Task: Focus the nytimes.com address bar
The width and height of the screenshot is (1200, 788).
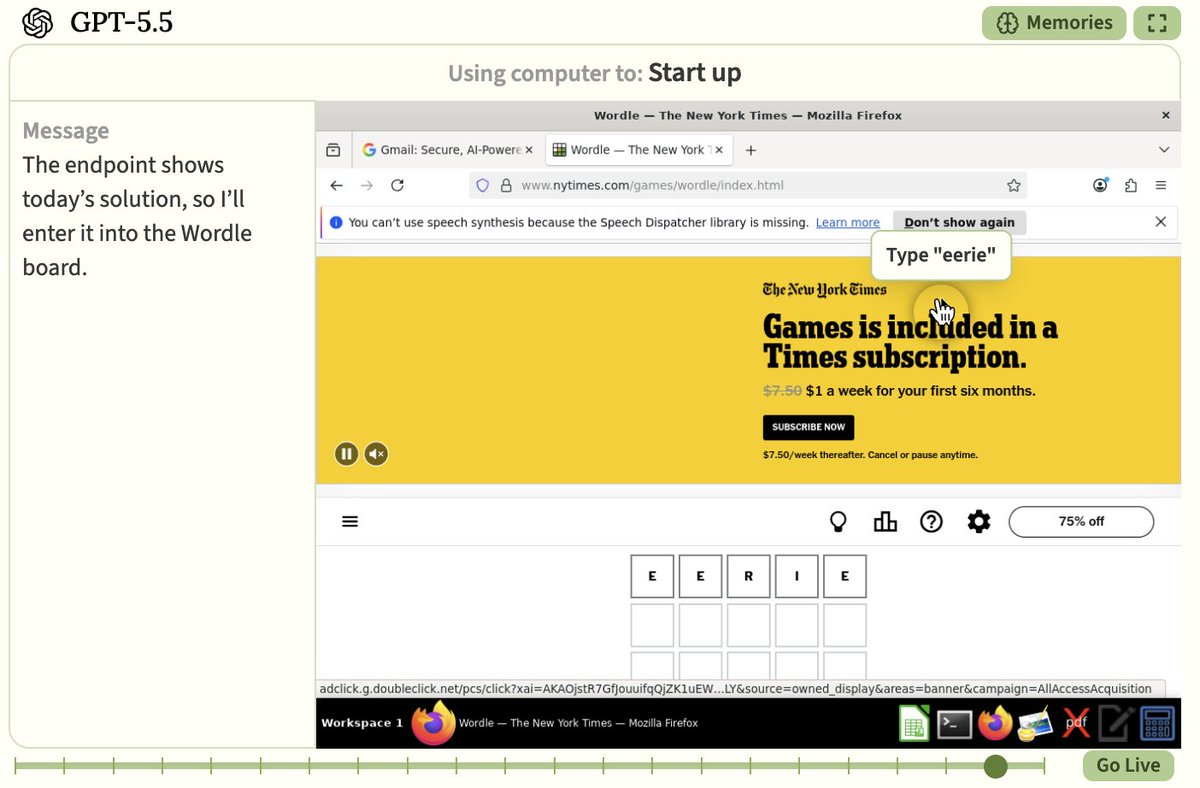Action: tap(748, 185)
